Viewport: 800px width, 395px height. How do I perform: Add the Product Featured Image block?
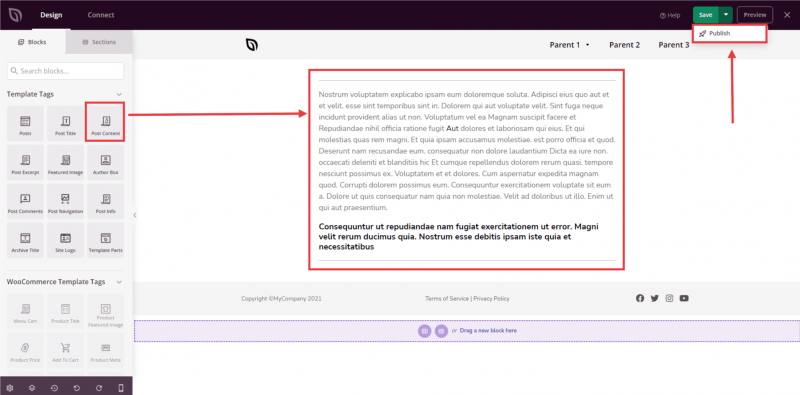coord(106,311)
